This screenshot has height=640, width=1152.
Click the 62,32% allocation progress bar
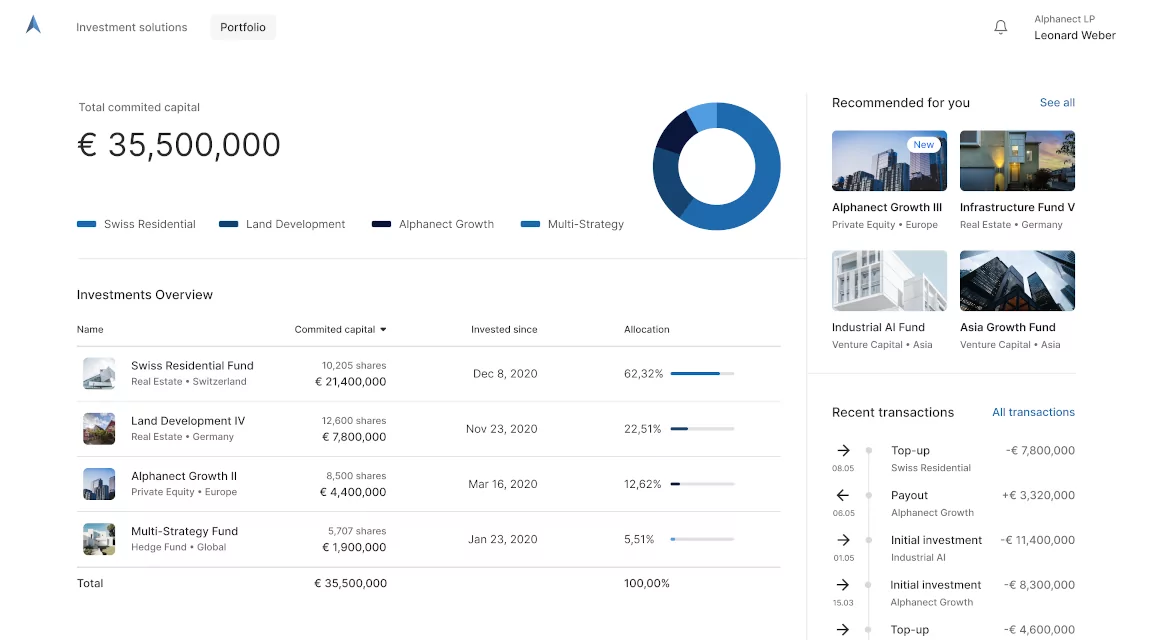[x=702, y=374]
